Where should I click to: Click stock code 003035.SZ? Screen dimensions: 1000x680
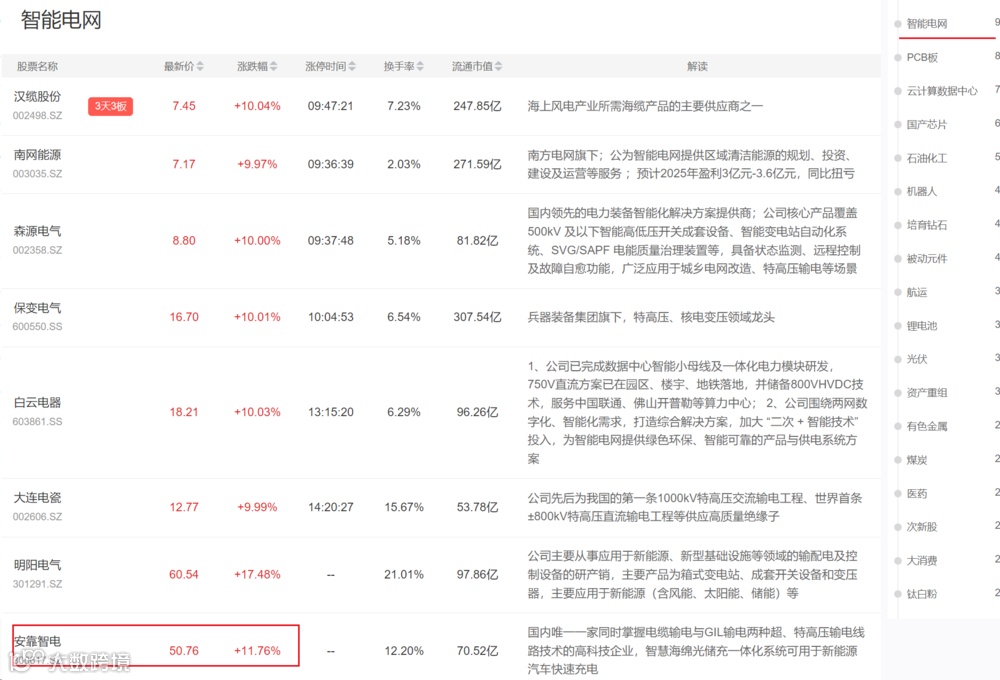point(38,174)
